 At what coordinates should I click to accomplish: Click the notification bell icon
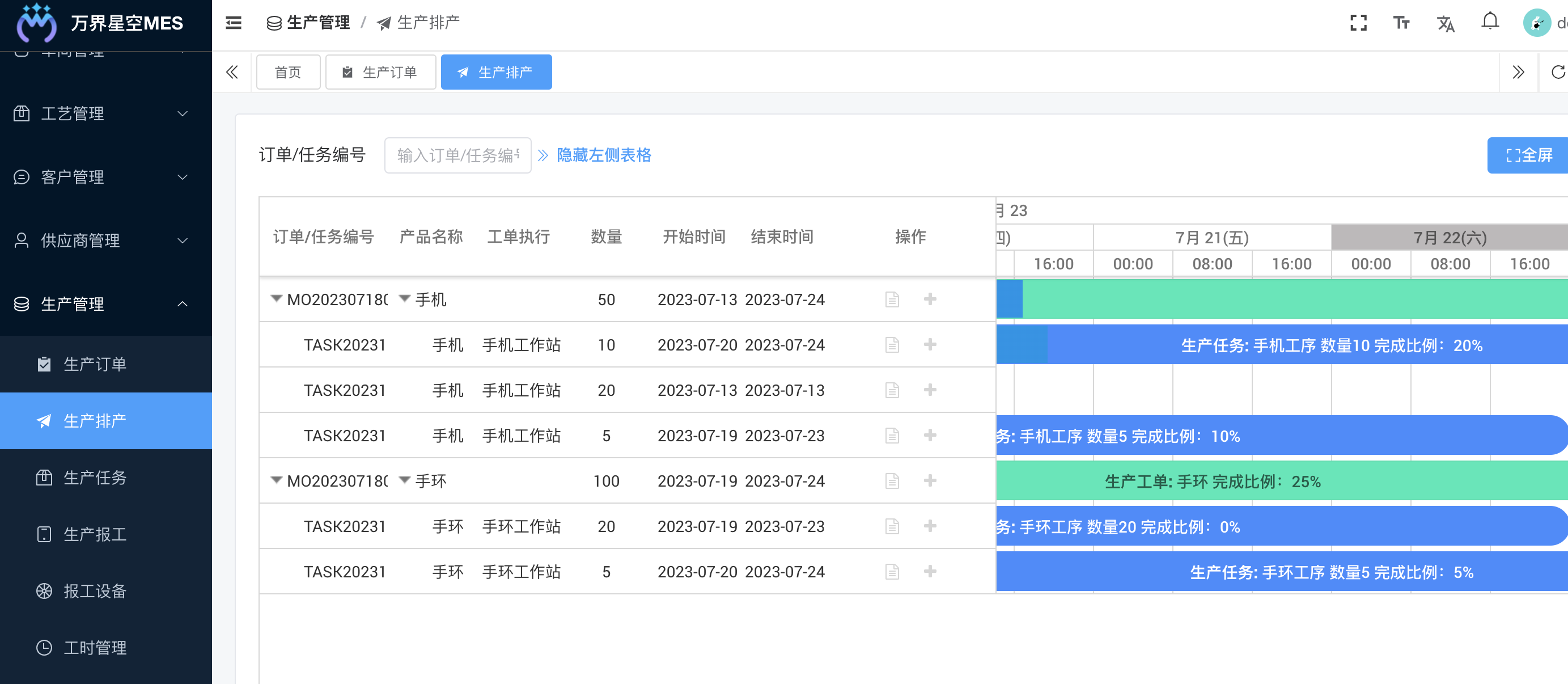coord(1489,22)
